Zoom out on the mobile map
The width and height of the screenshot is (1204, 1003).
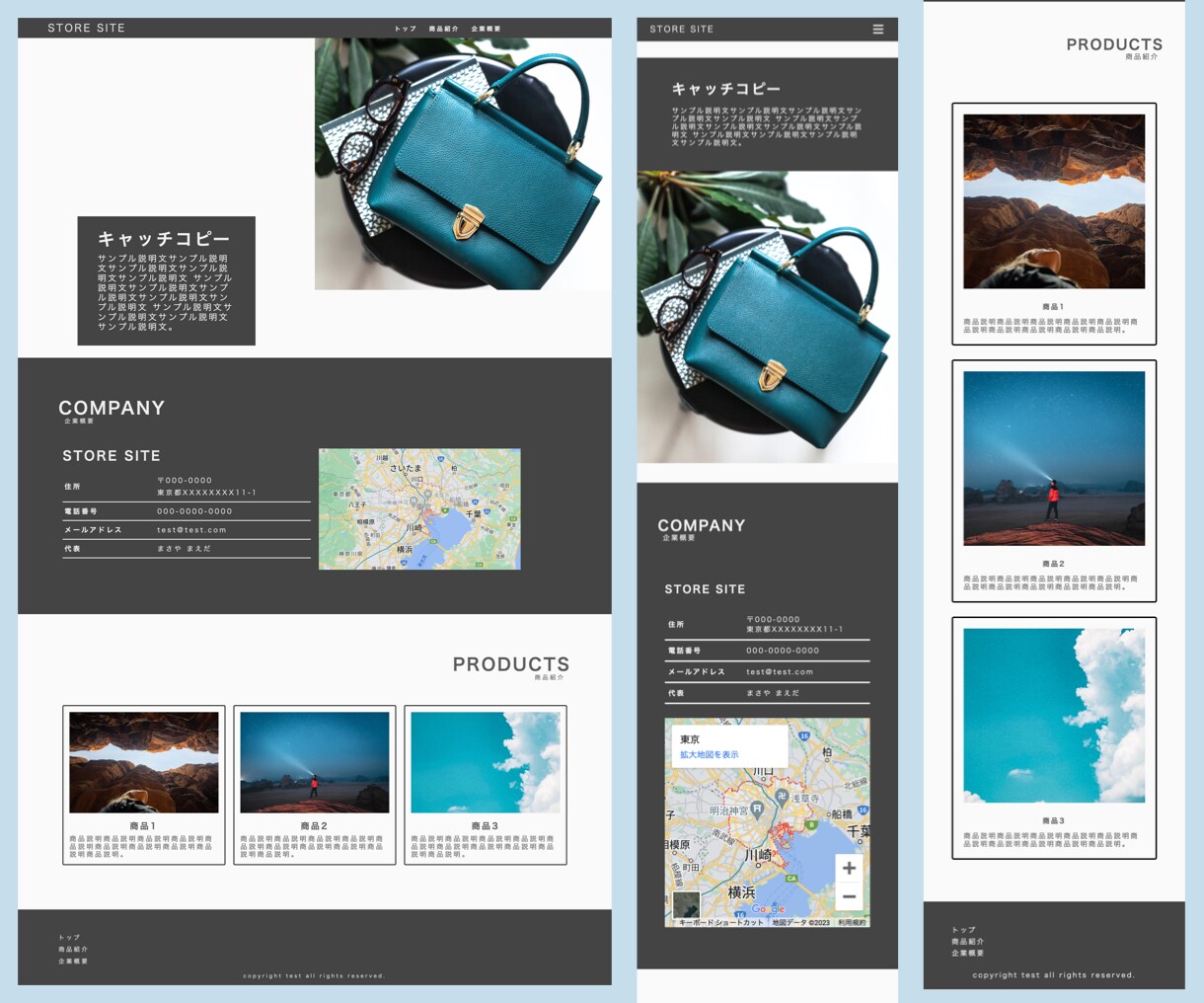849,896
